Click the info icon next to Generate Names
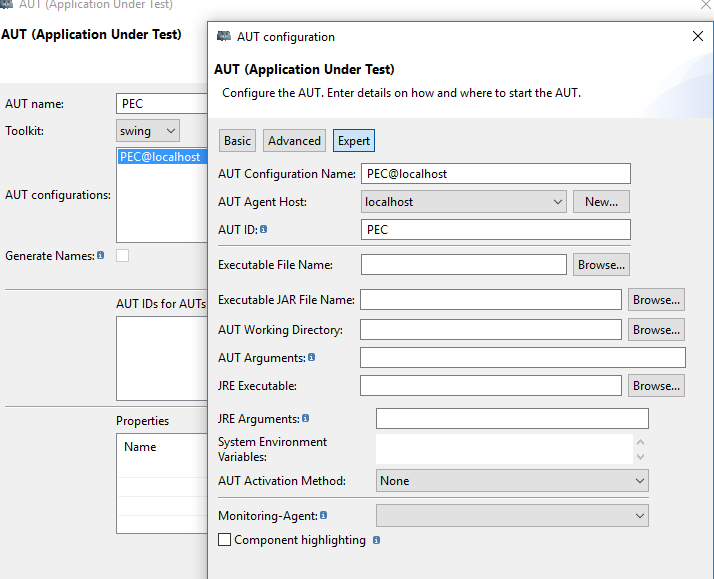Screen dimensions: 714x579 click(x=101, y=255)
